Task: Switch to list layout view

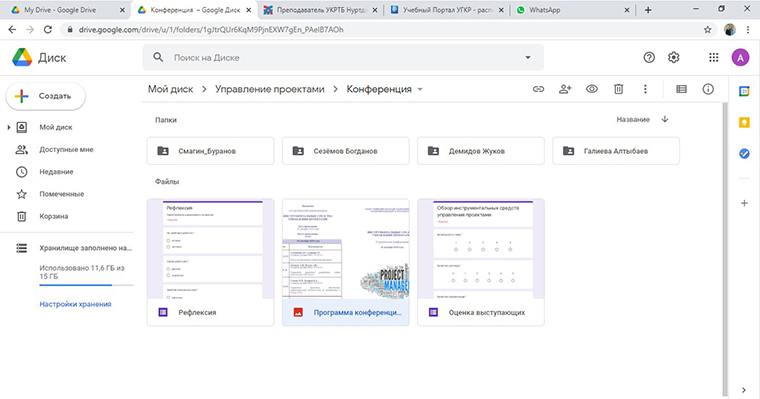Action: click(x=681, y=89)
